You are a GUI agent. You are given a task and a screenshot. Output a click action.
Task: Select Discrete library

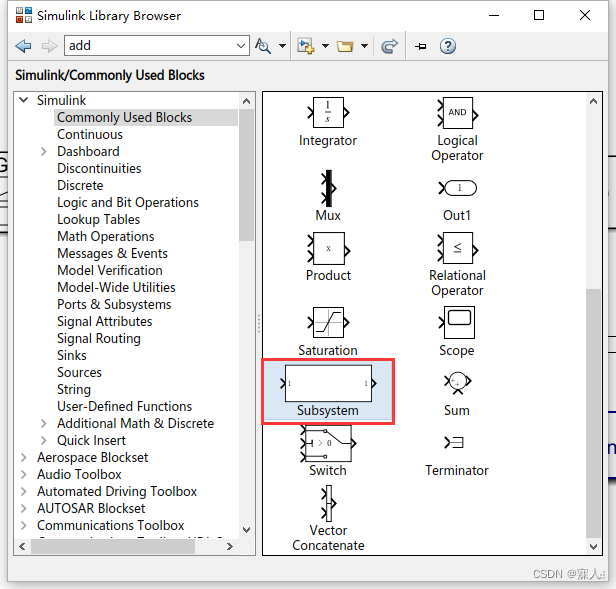pos(80,185)
